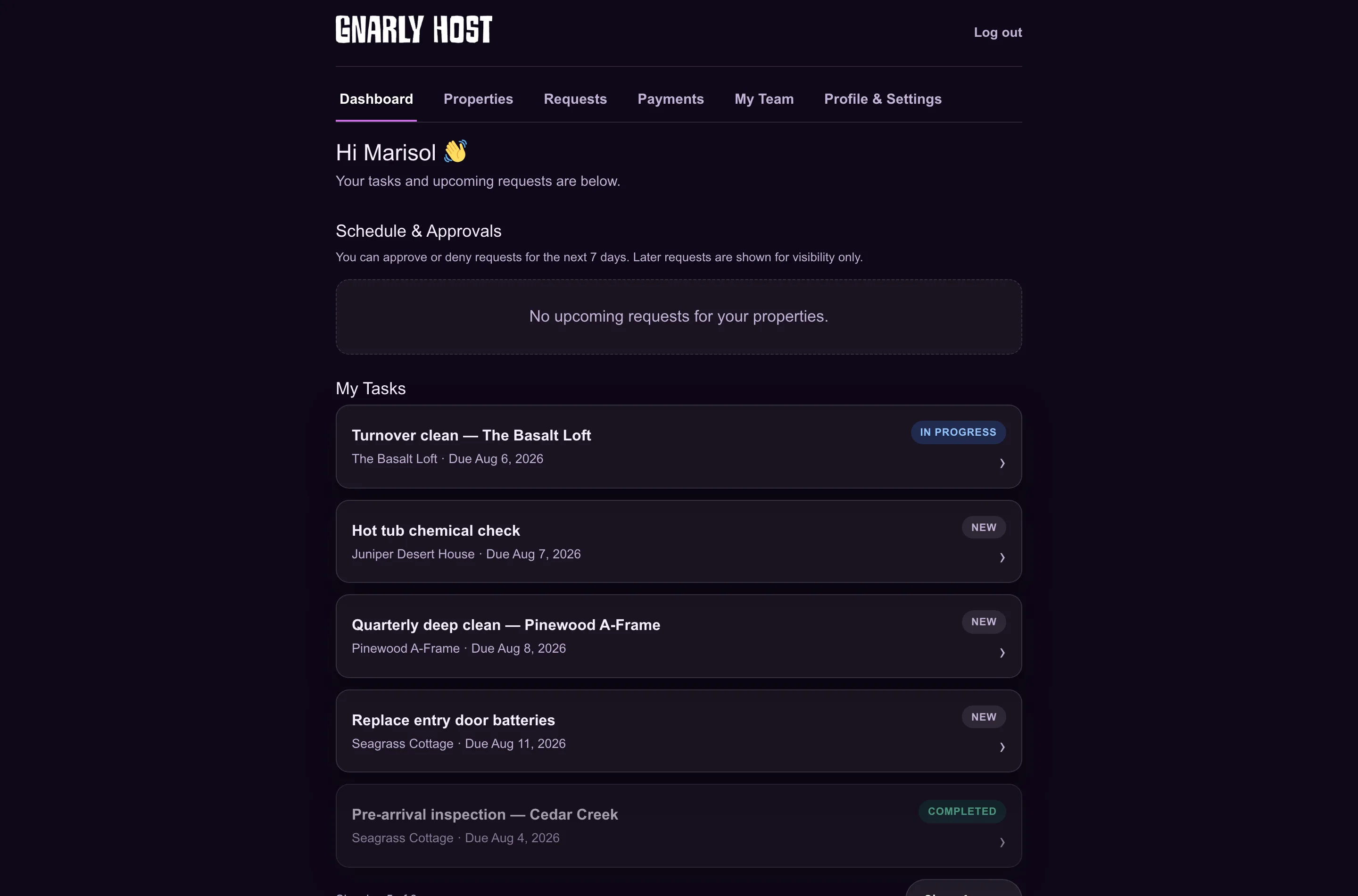Open Hot tub chemical check chevron arrow
The width and height of the screenshot is (1358, 896).
1002,557
